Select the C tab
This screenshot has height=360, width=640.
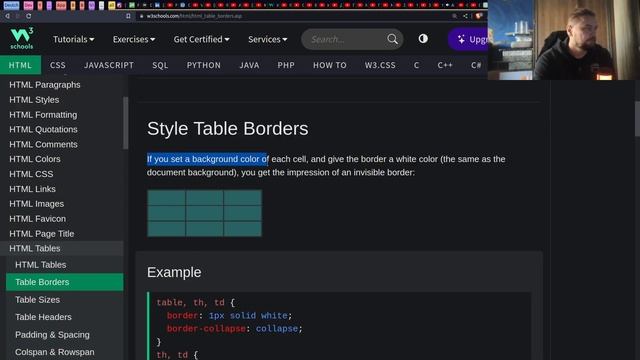coord(416,65)
